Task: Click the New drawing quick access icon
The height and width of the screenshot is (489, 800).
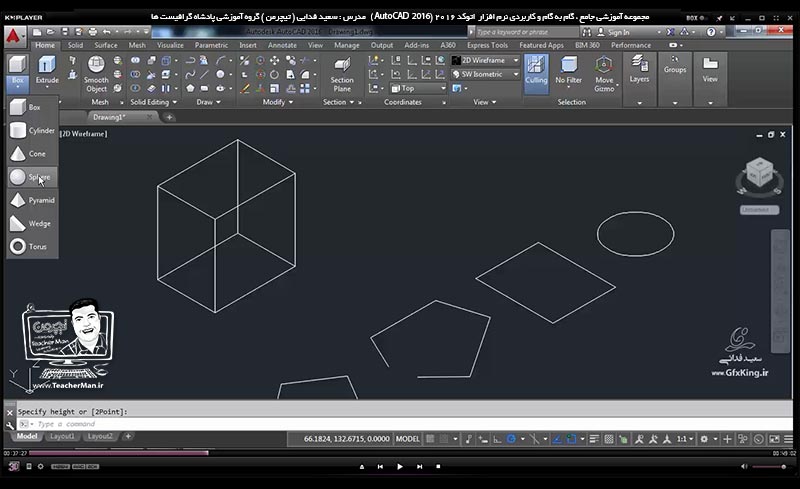Action: tap(37, 32)
